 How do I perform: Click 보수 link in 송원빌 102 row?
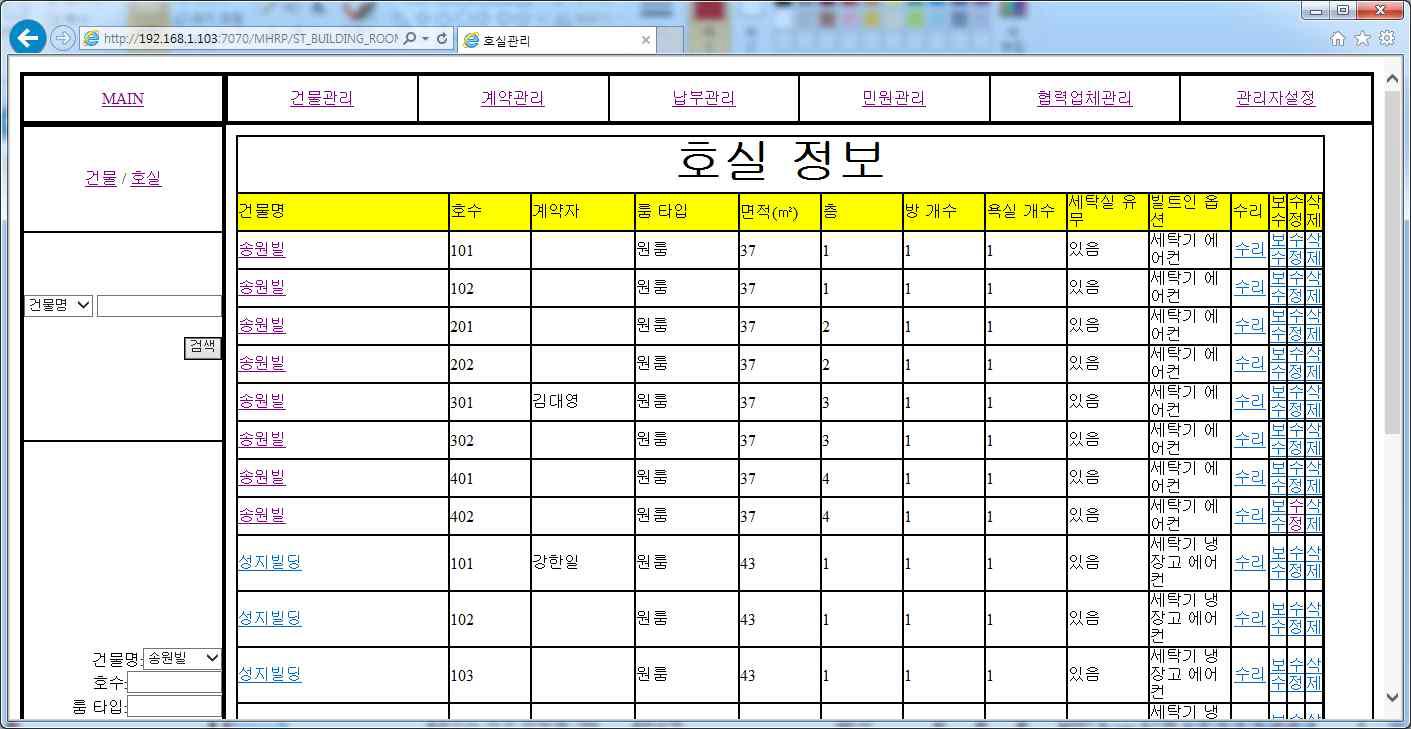click(1278, 288)
